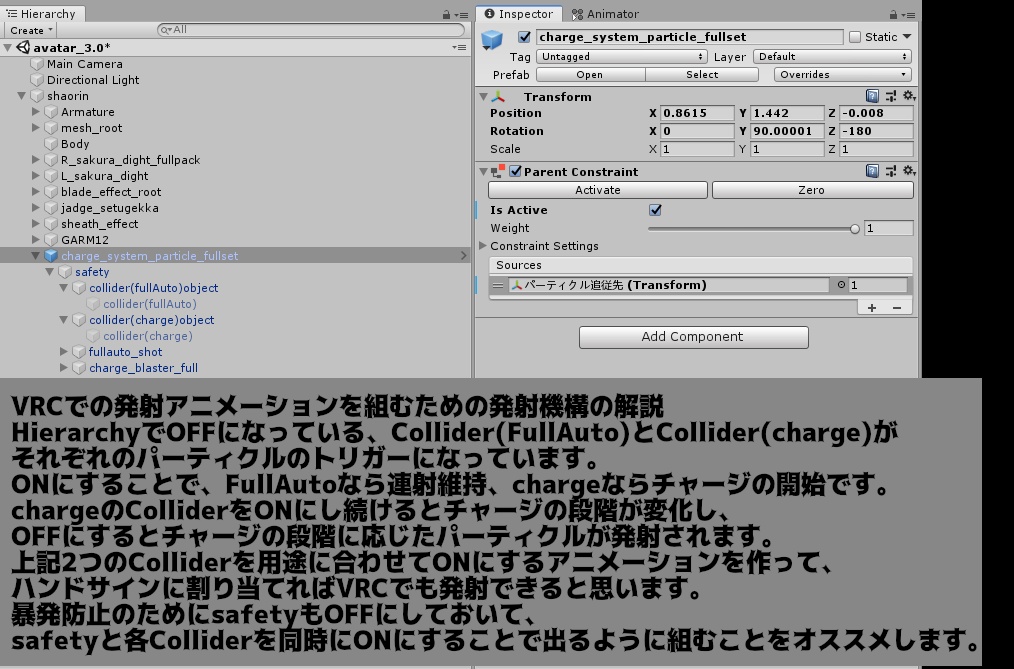Click the Parent Constraint settings gear icon
Screen dimensions: 1014x669
click(907, 170)
